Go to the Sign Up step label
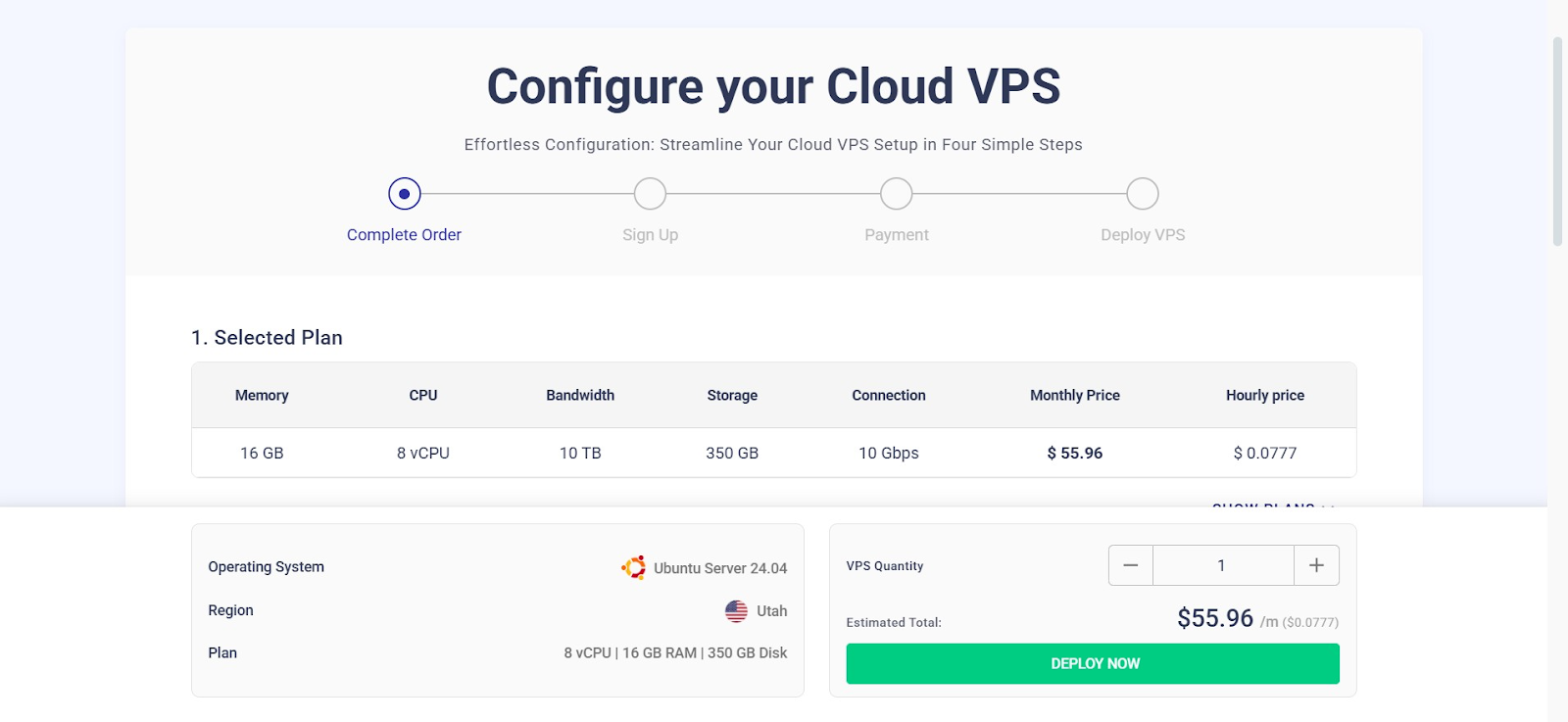Image resolution: width=1568 pixels, height=722 pixels. 650,235
